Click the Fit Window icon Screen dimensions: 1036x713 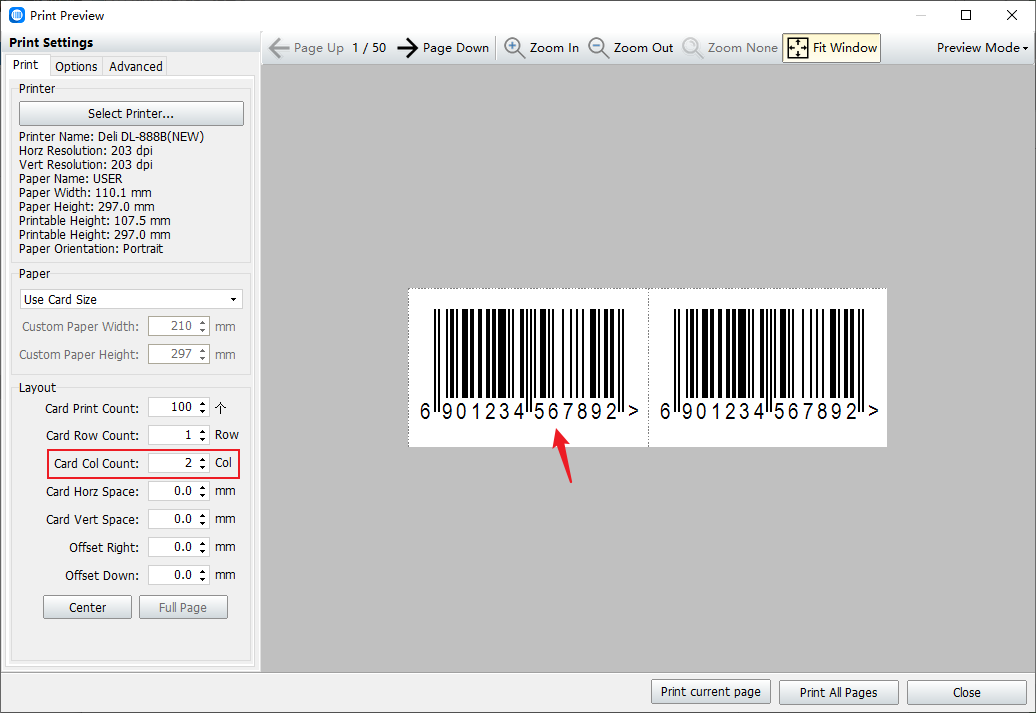[797, 48]
